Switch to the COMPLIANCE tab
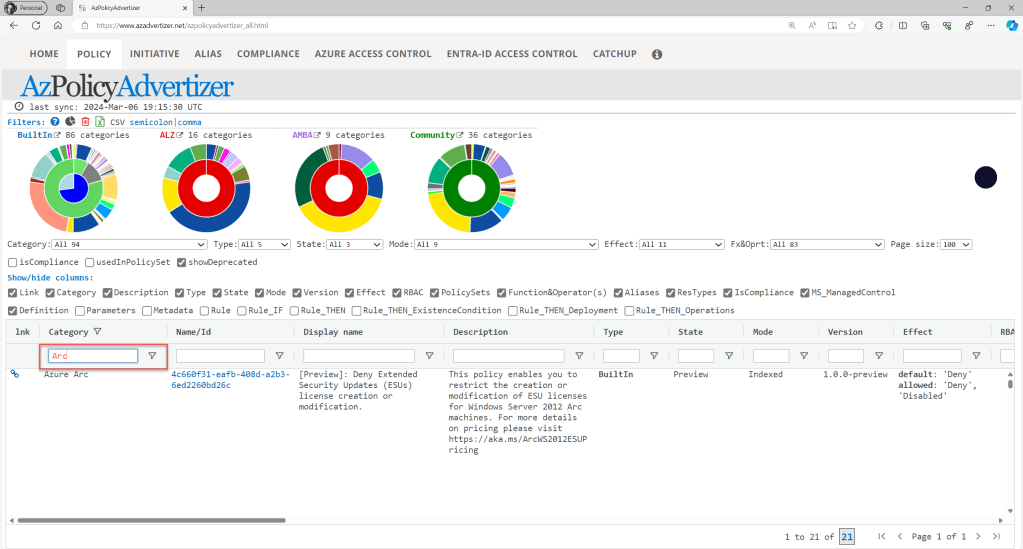This screenshot has width=1023, height=549. [x=268, y=54]
